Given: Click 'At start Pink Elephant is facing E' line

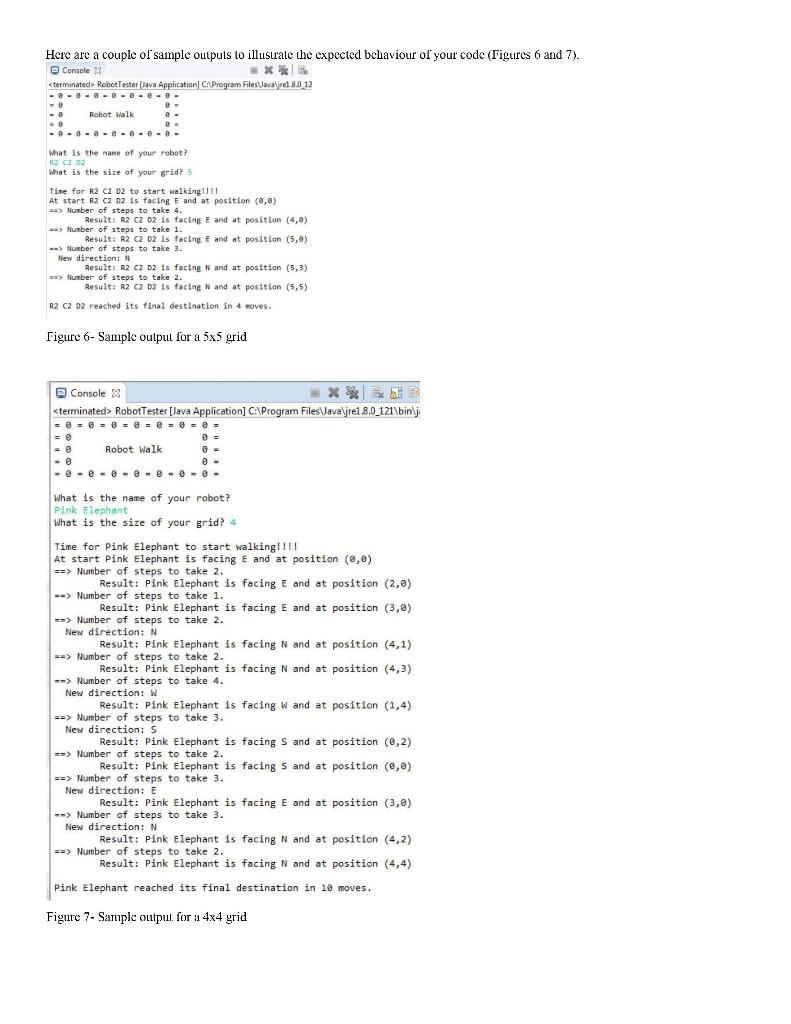Looking at the screenshot, I should pos(213,559).
